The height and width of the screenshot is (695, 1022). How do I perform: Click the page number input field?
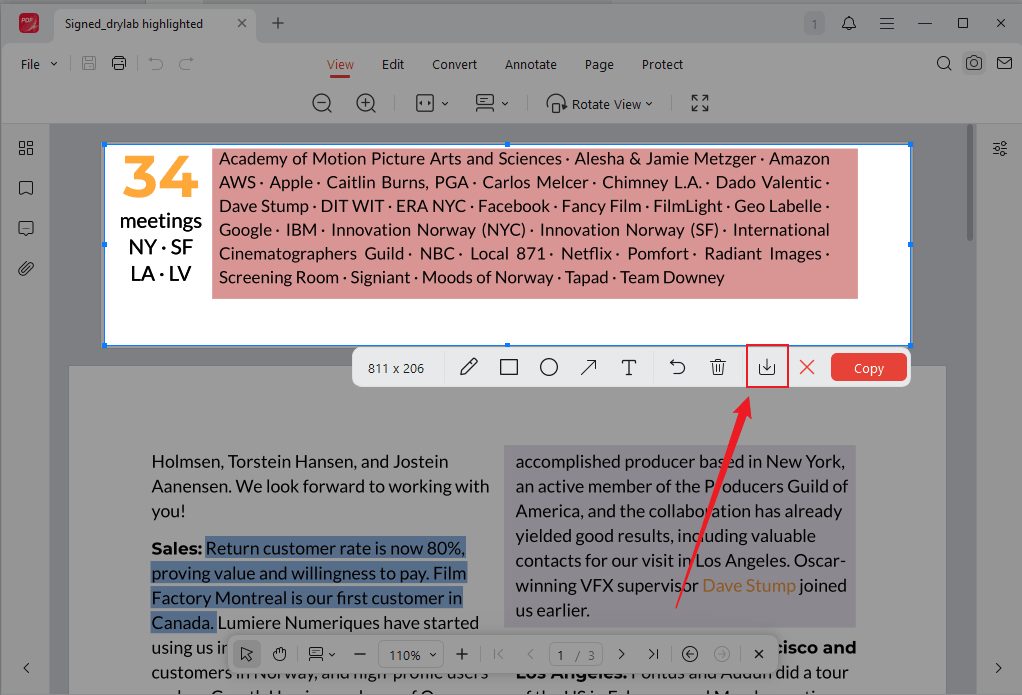(562, 655)
